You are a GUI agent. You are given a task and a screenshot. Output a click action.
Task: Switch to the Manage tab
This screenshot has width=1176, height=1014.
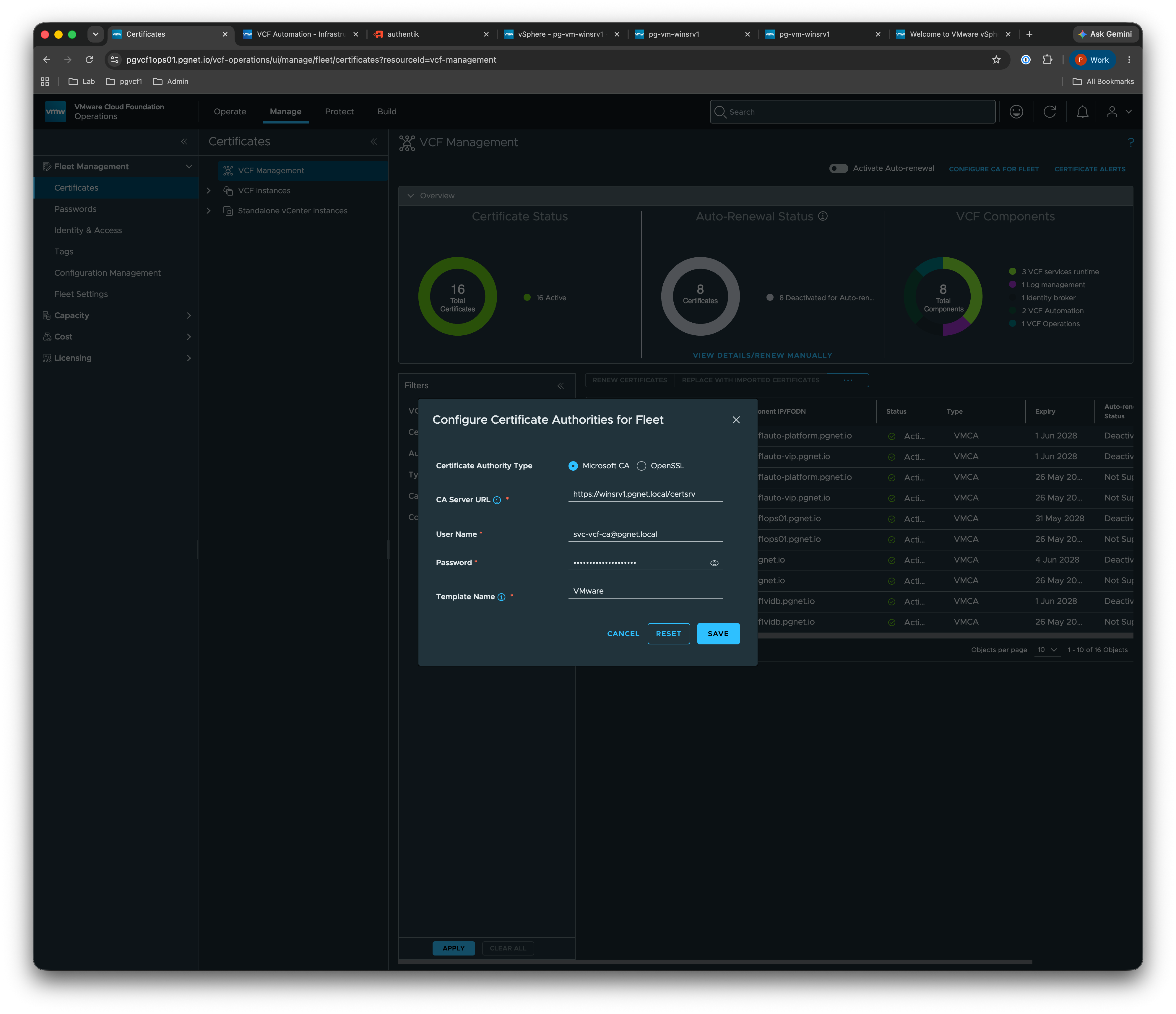click(285, 112)
